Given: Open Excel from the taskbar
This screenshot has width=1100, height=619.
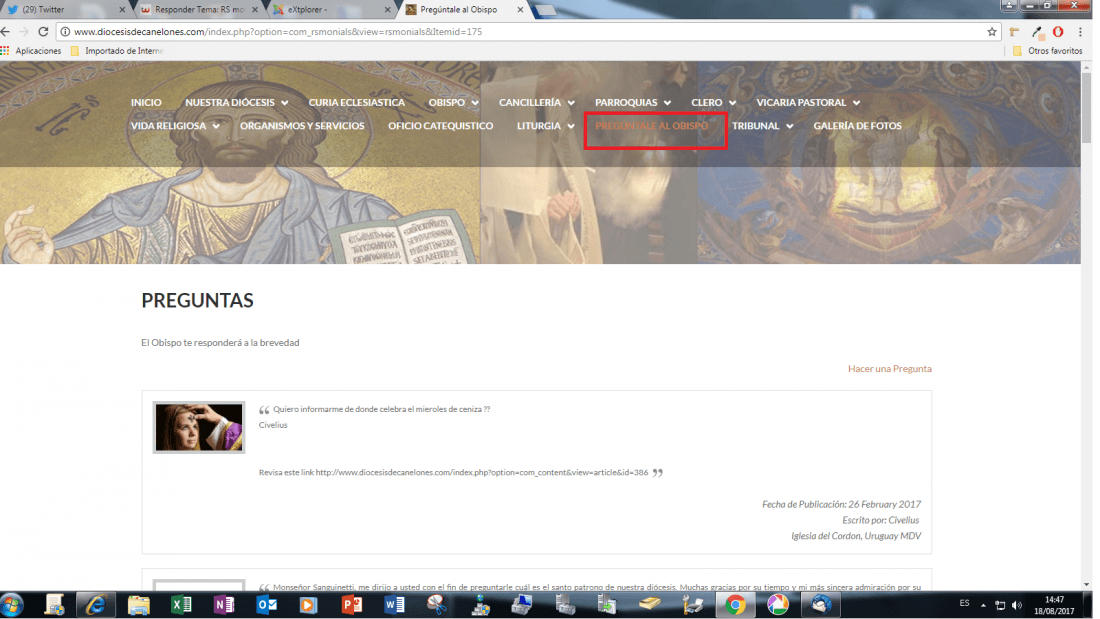Looking at the screenshot, I should (181, 604).
